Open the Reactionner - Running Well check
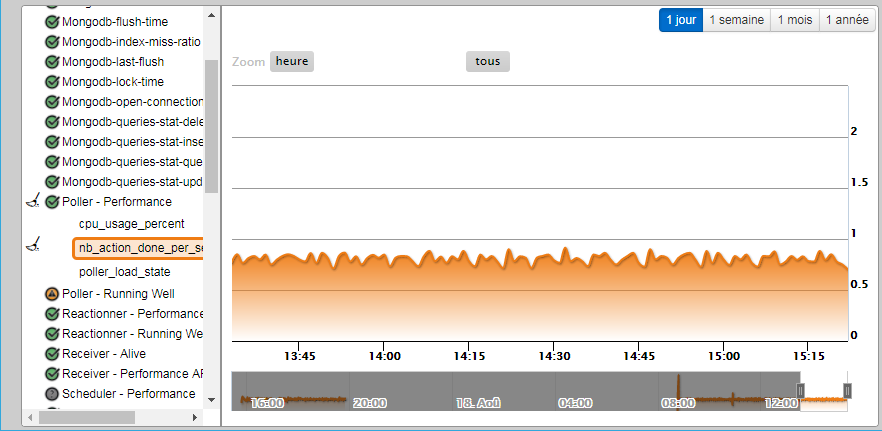This screenshot has width=882, height=431. [x=132, y=334]
